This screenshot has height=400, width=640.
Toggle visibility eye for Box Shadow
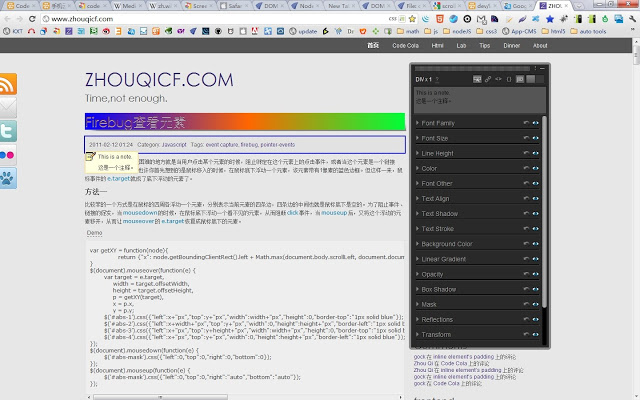tap(536, 289)
